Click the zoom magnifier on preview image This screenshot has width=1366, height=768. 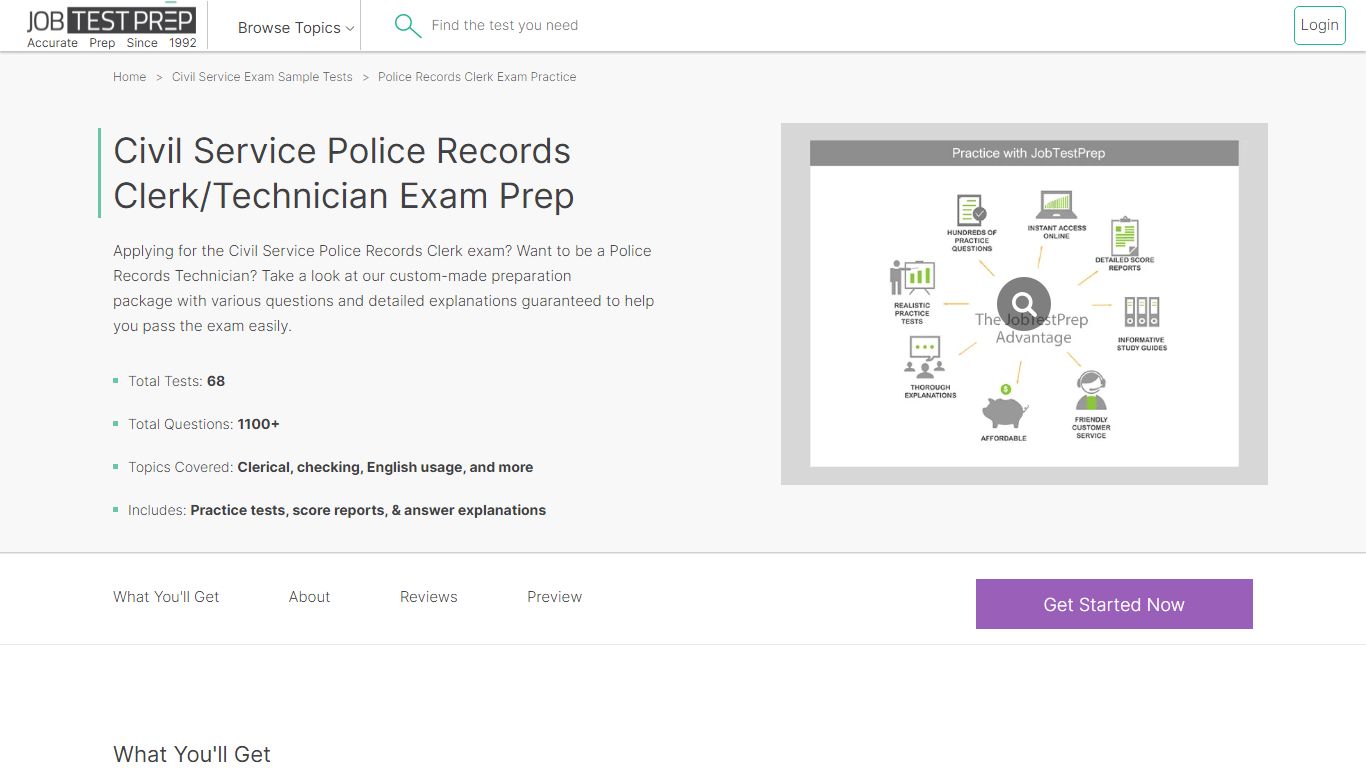(1024, 303)
